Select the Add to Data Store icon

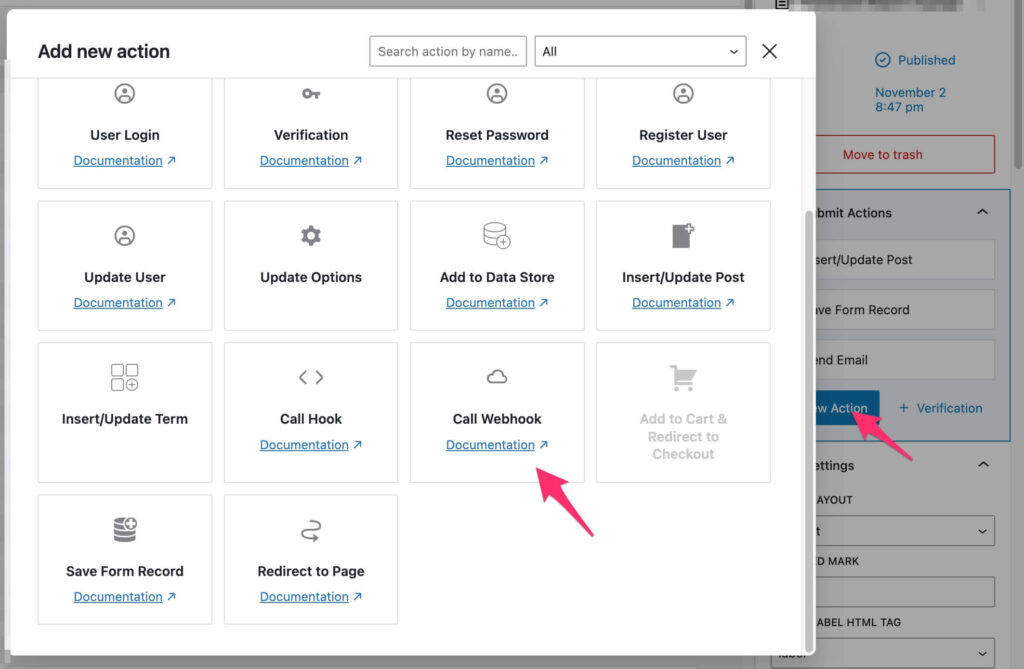[497, 236]
